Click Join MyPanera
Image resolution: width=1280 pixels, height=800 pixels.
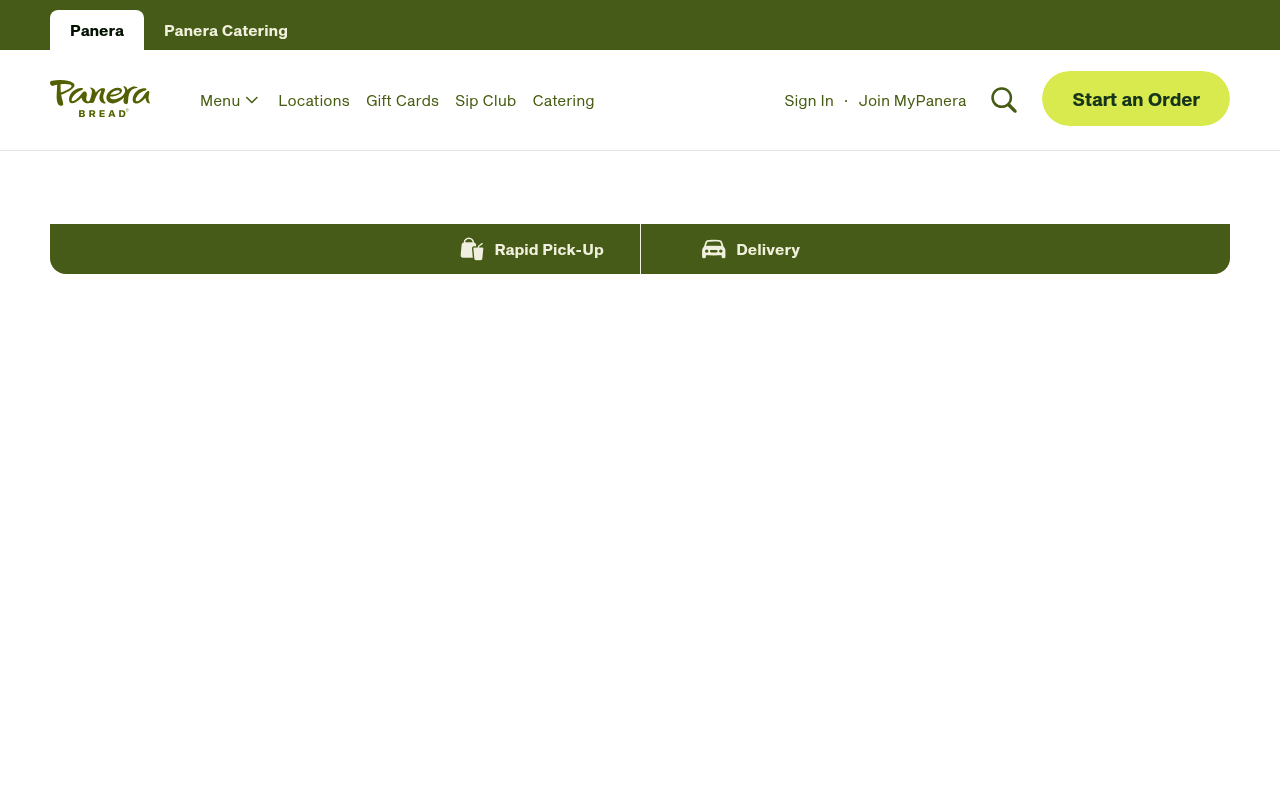912,100
